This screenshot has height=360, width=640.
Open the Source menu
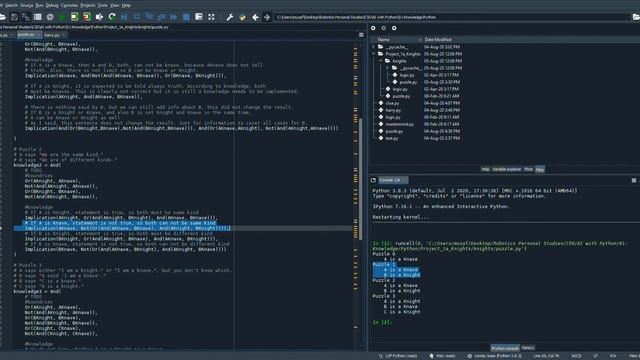[x=27, y=5]
